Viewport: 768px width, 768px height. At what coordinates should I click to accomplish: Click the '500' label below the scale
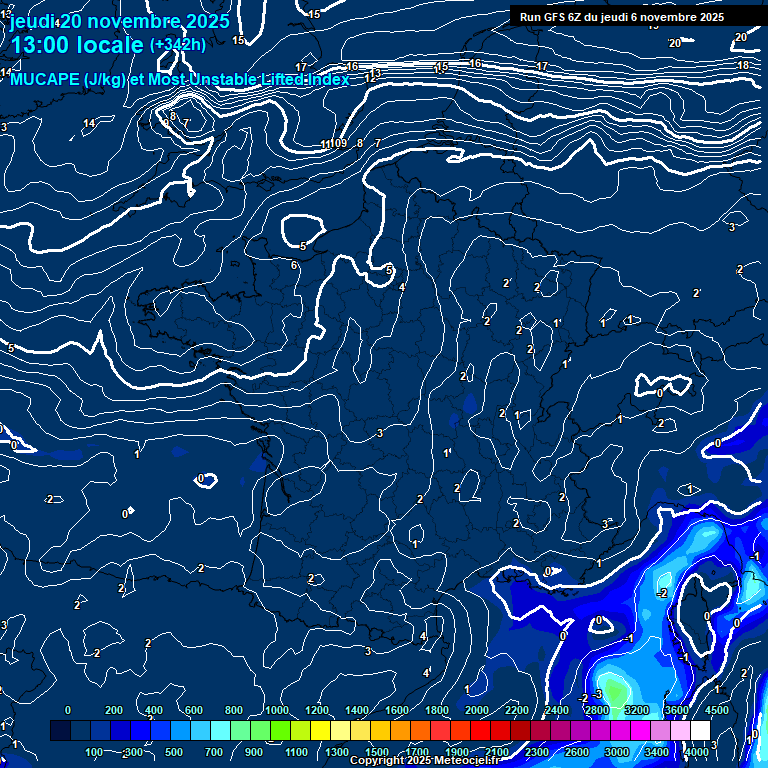174,752
